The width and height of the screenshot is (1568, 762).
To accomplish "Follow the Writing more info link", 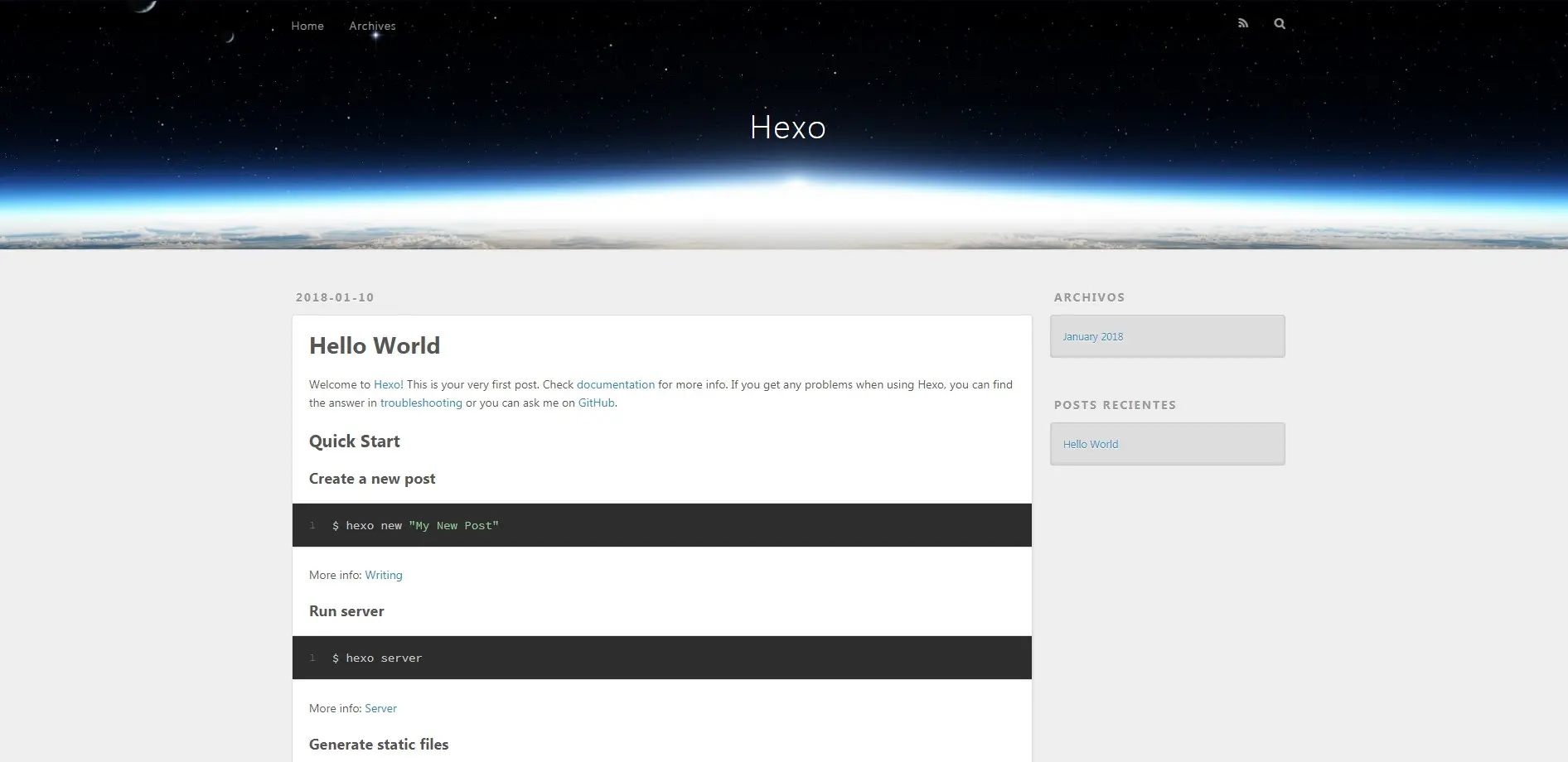I will [x=384, y=575].
